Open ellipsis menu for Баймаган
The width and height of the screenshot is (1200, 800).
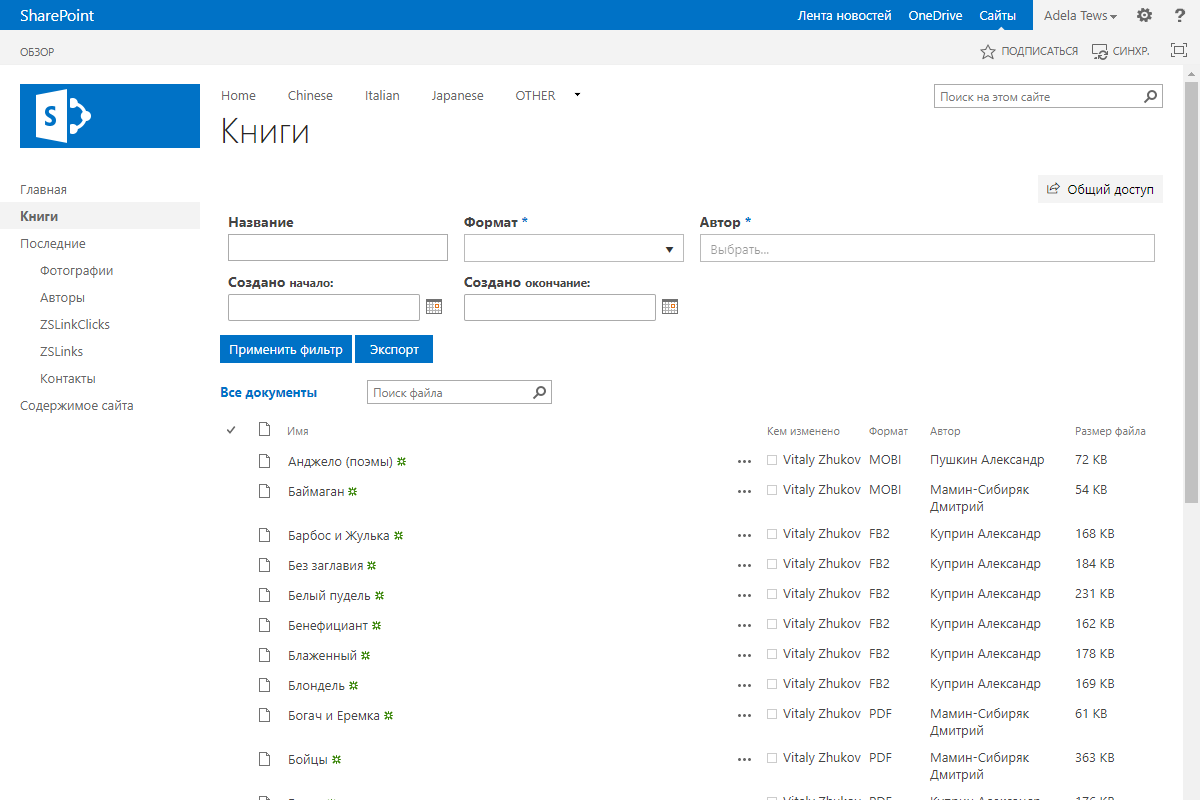744,492
